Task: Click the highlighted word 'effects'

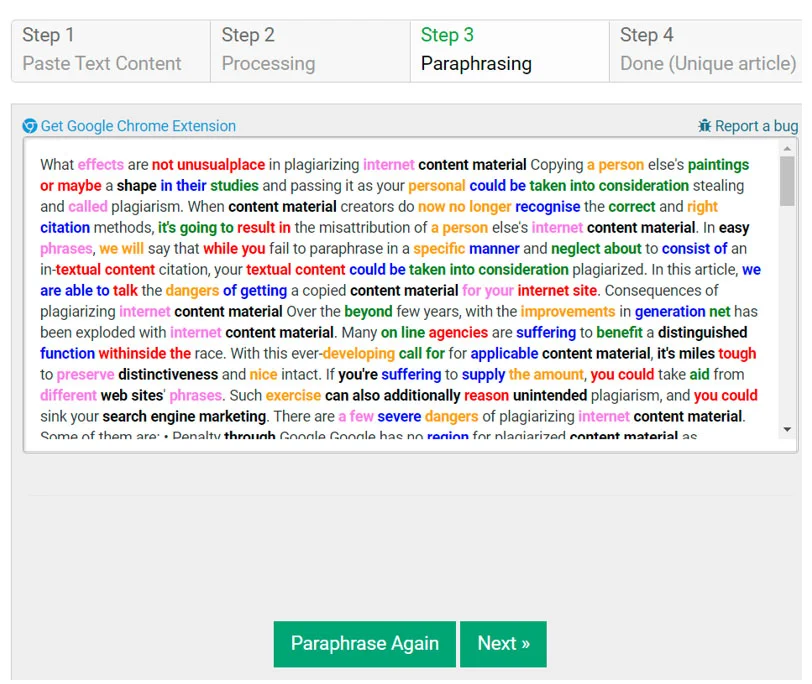Action: pos(100,163)
